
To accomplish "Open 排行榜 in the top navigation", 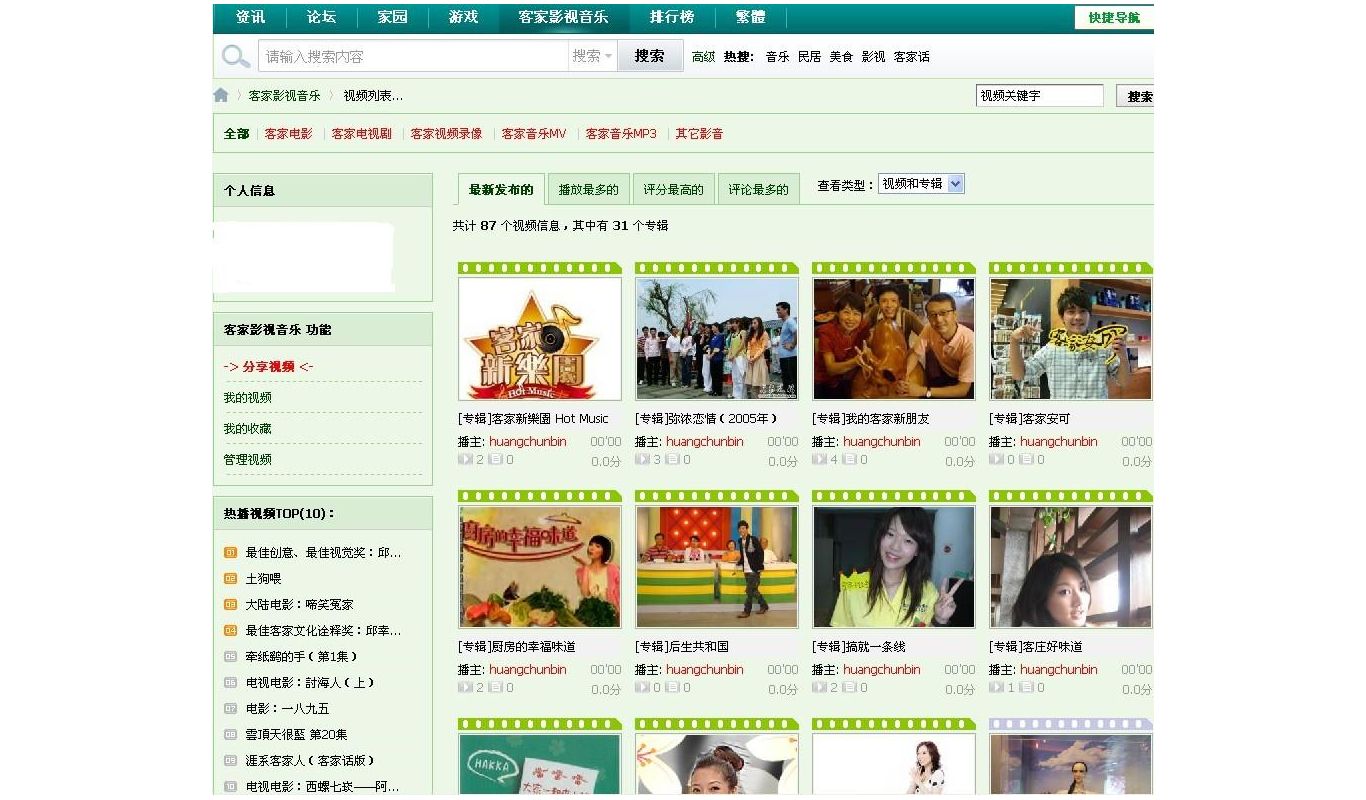I will (671, 17).
